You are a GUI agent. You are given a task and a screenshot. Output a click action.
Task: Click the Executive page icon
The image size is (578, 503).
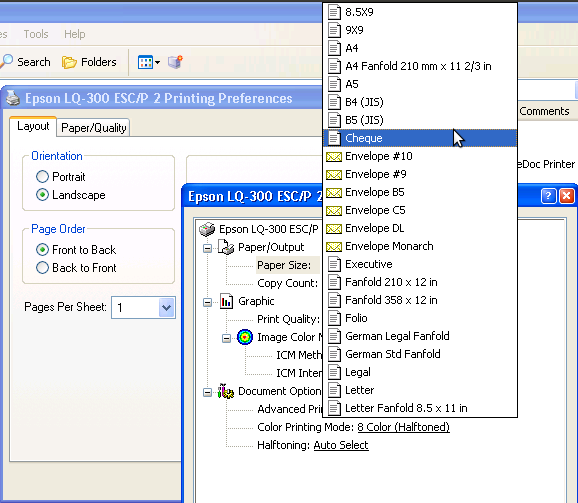334,264
